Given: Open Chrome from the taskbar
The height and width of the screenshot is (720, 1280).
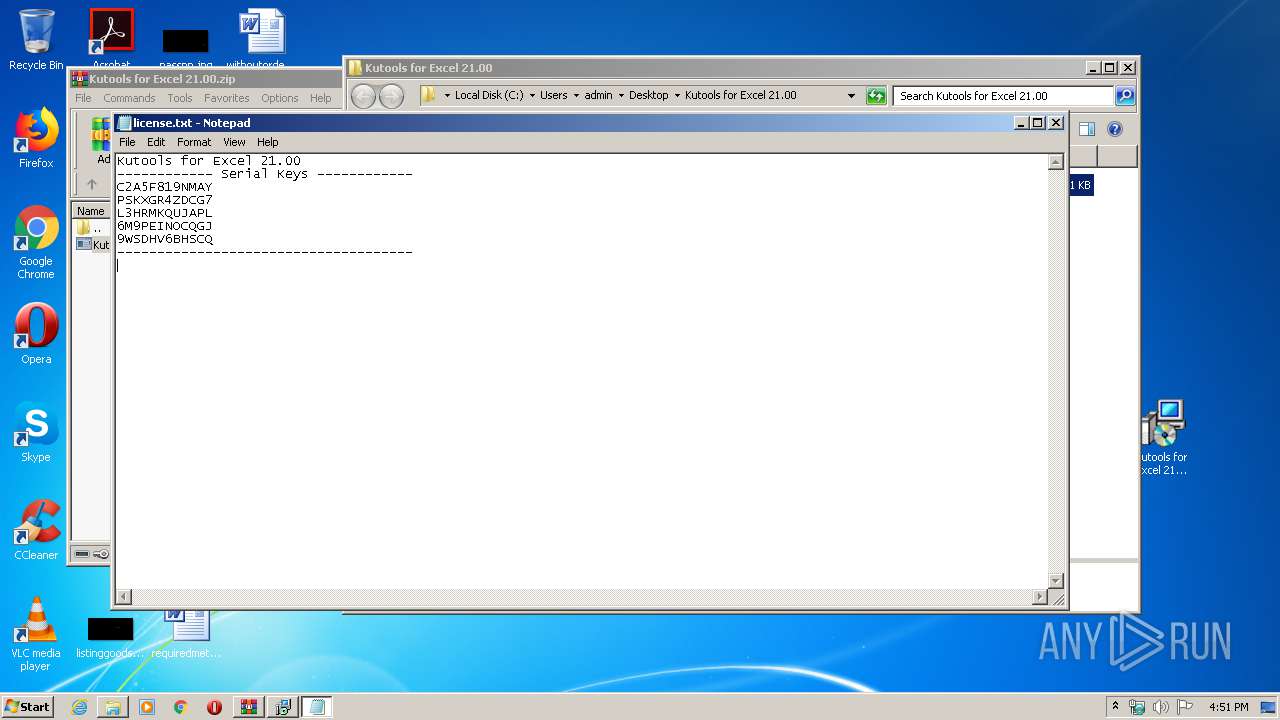Looking at the screenshot, I should [x=180, y=707].
